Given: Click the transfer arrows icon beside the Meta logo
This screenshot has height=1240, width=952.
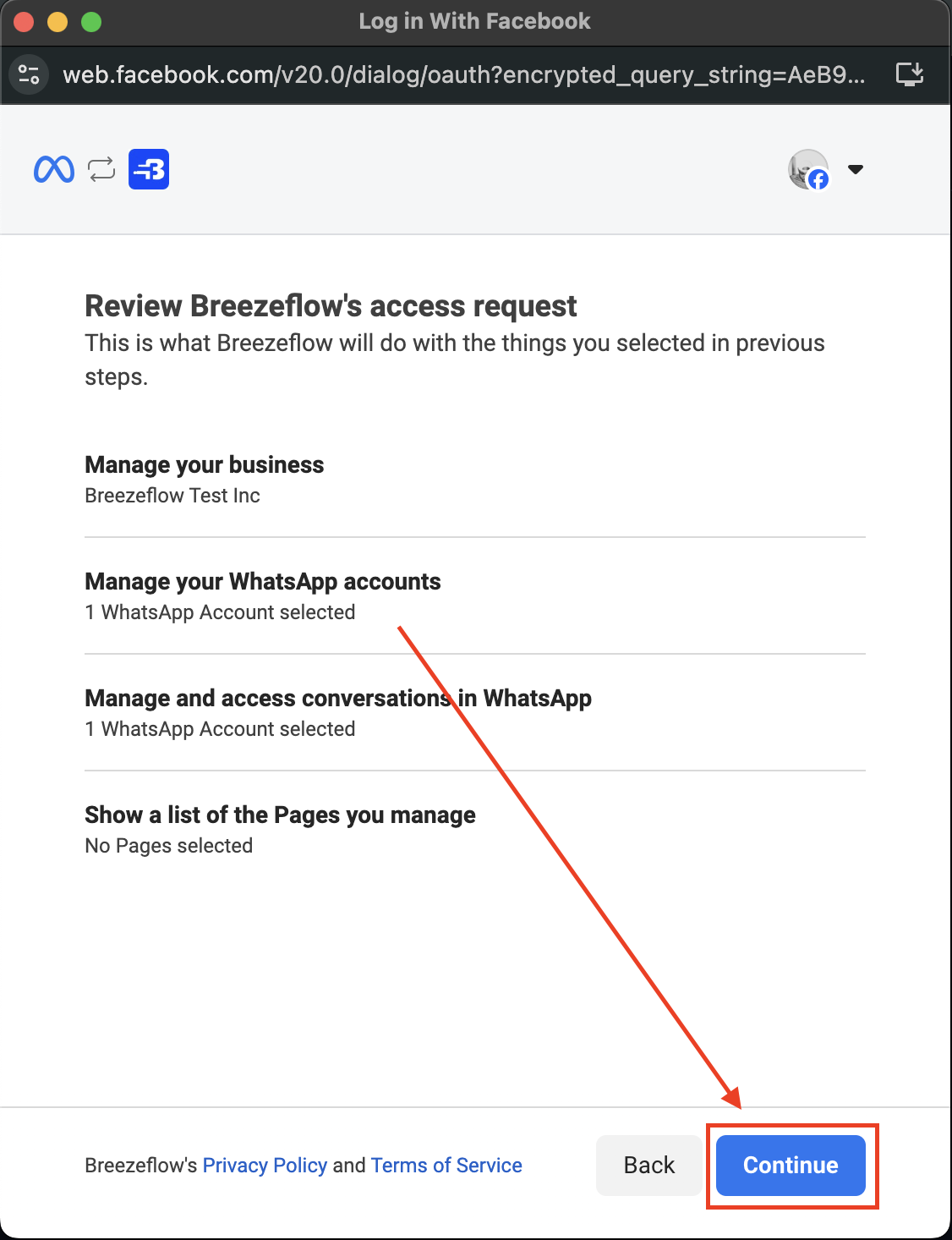Looking at the screenshot, I should point(101,169).
